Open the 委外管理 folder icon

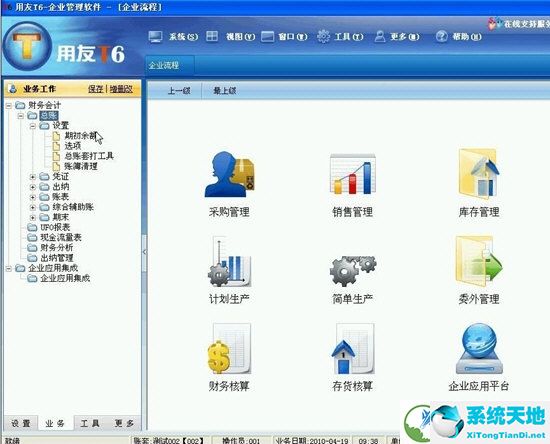(479, 261)
